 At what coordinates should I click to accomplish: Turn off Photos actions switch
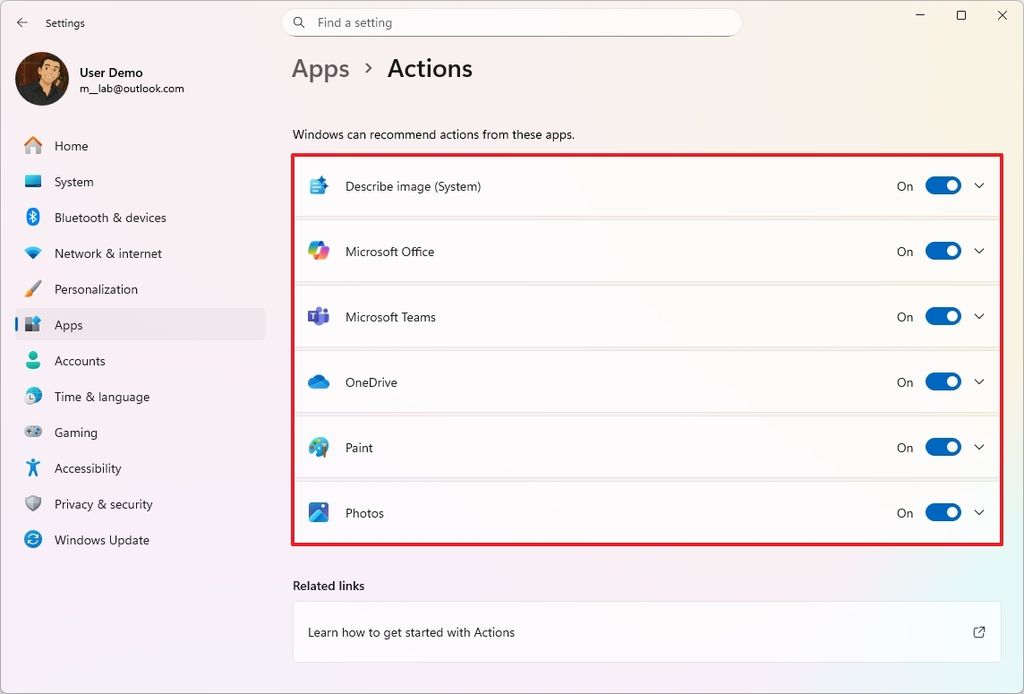click(x=942, y=512)
